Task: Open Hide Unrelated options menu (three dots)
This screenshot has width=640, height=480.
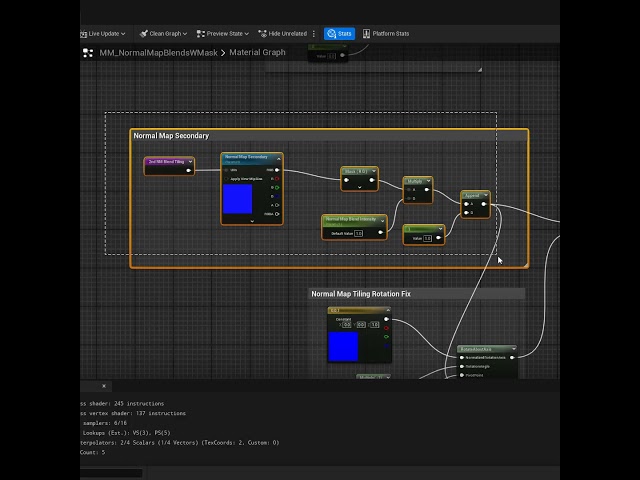Action: [313, 33]
